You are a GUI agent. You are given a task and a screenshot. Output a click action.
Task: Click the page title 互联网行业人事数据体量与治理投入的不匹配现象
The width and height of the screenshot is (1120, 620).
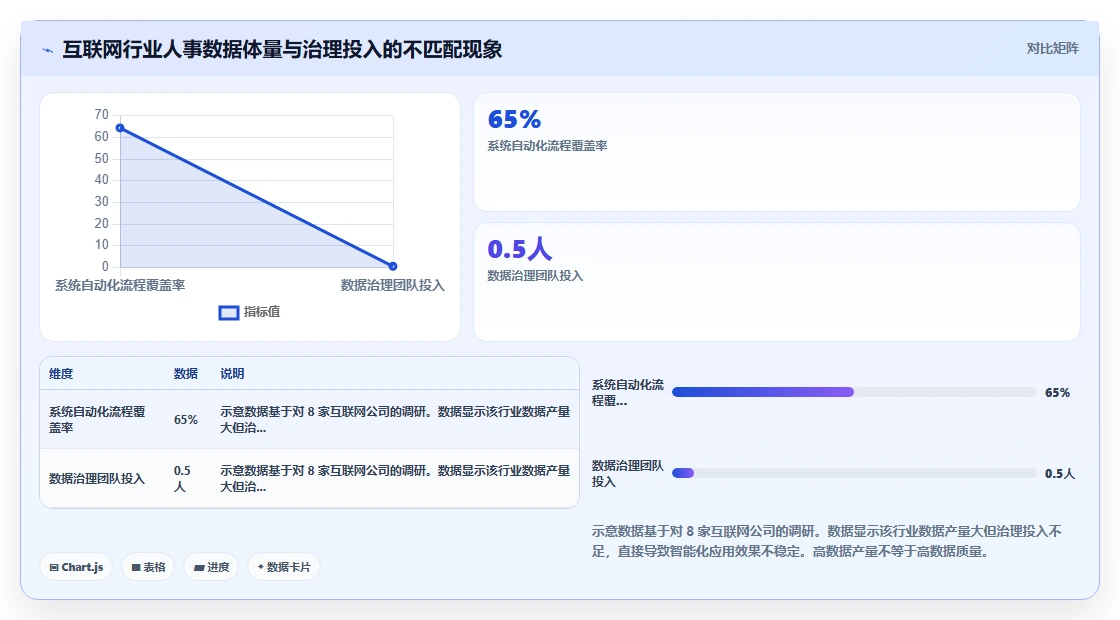[x=282, y=49]
